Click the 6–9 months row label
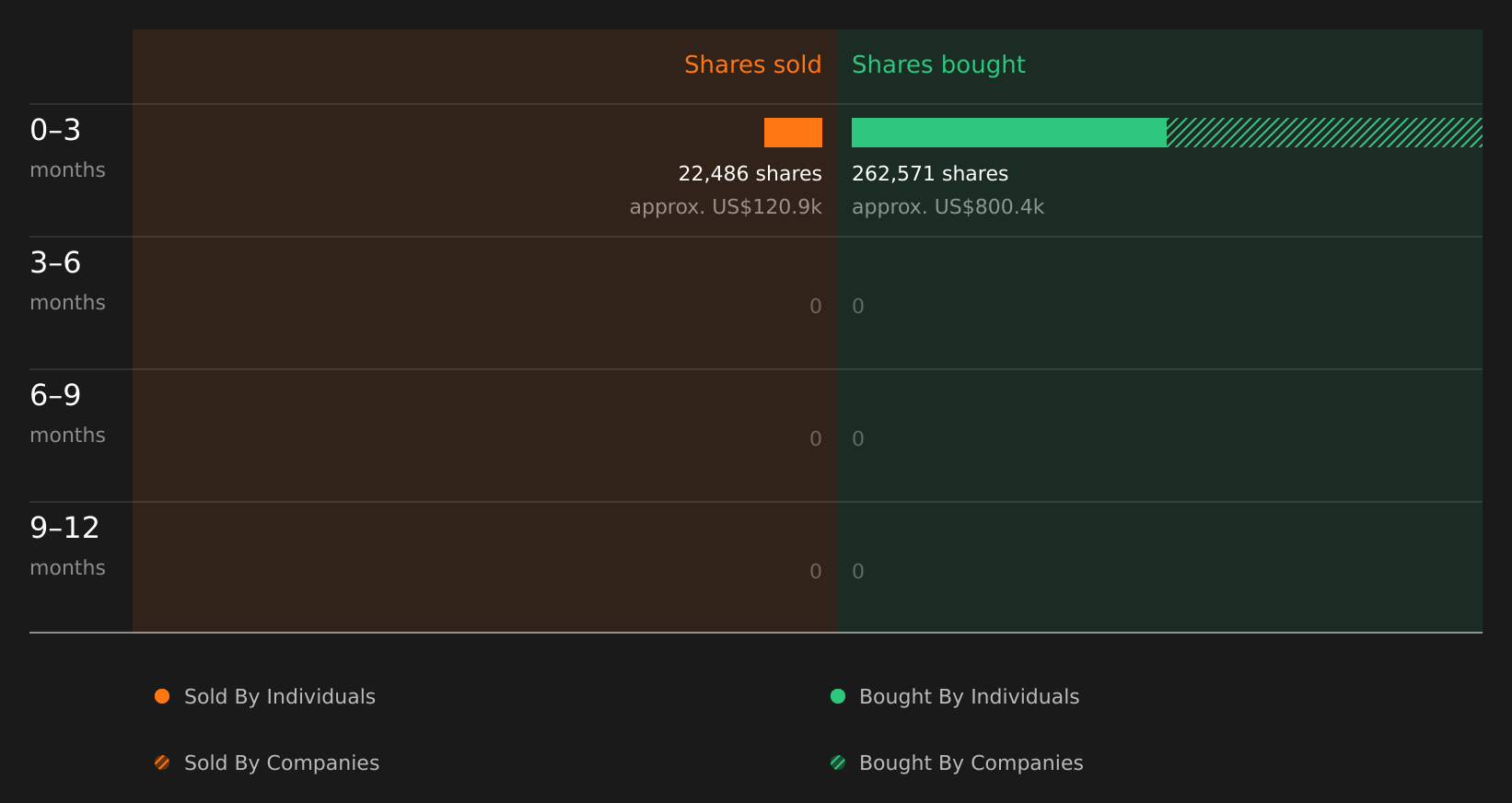This screenshot has height=803, width=1512. (x=67, y=413)
